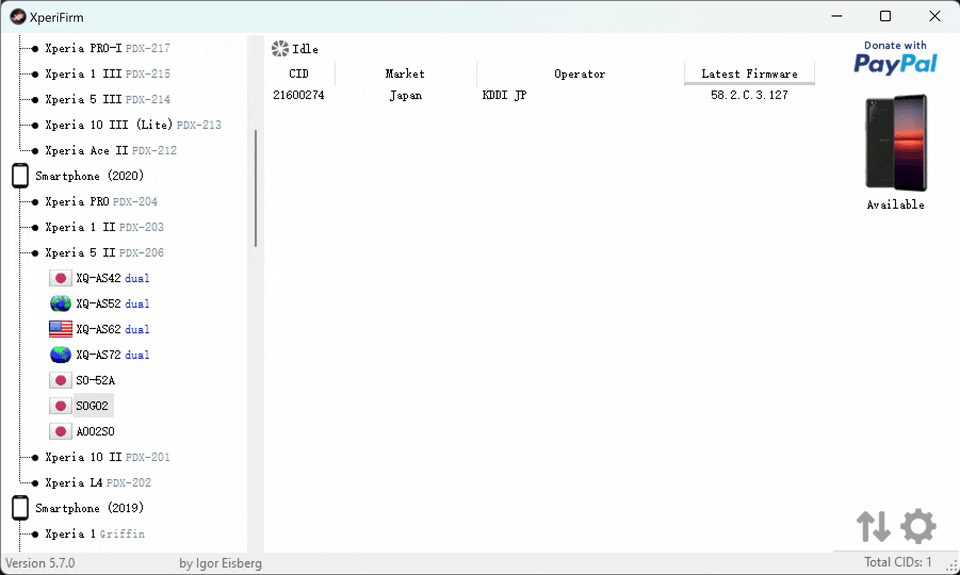Viewport: 960px width, 575px height.
Task: Select Xperia Ace II PDX-212
Action: tap(111, 151)
